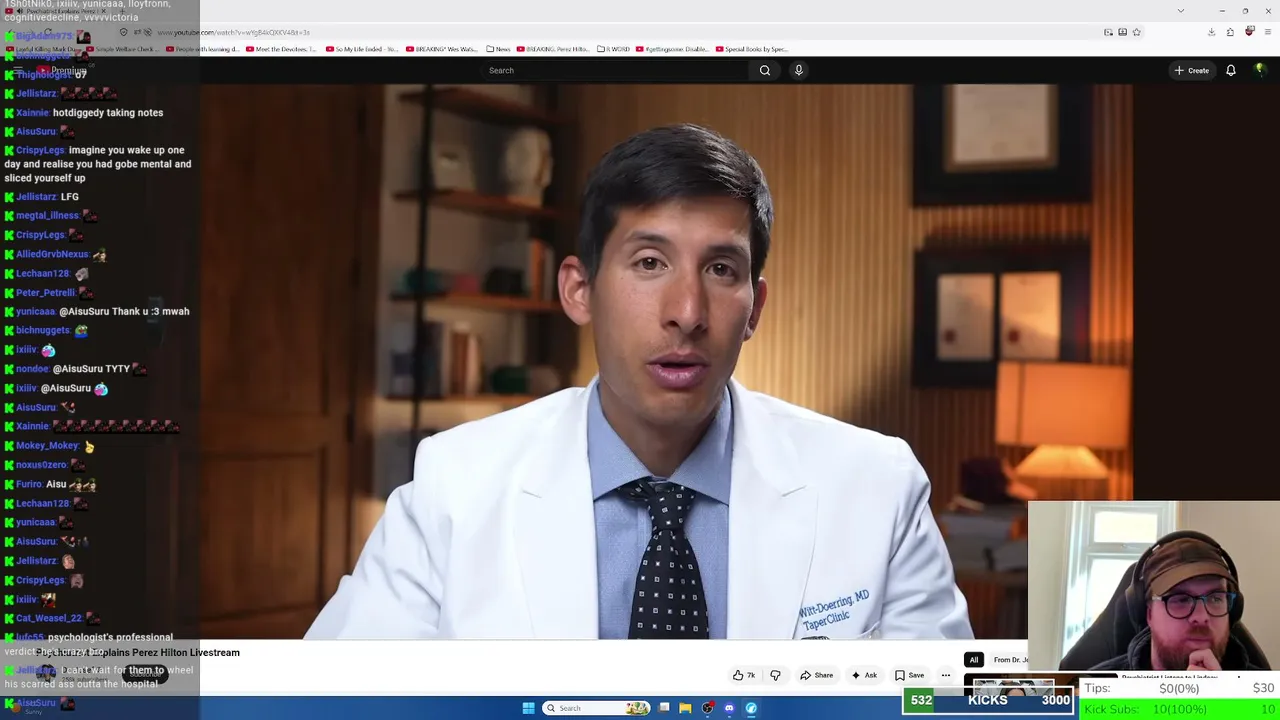Click the YouTube Create button

point(1192,70)
